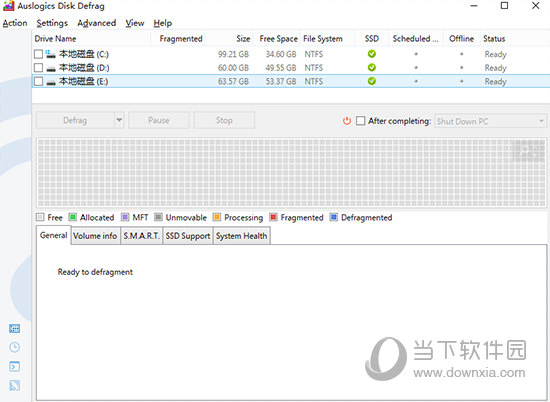This screenshot has height=402, width=550.
Task: Click the E: drive disk icon
Action: click(x=51, y=82)
